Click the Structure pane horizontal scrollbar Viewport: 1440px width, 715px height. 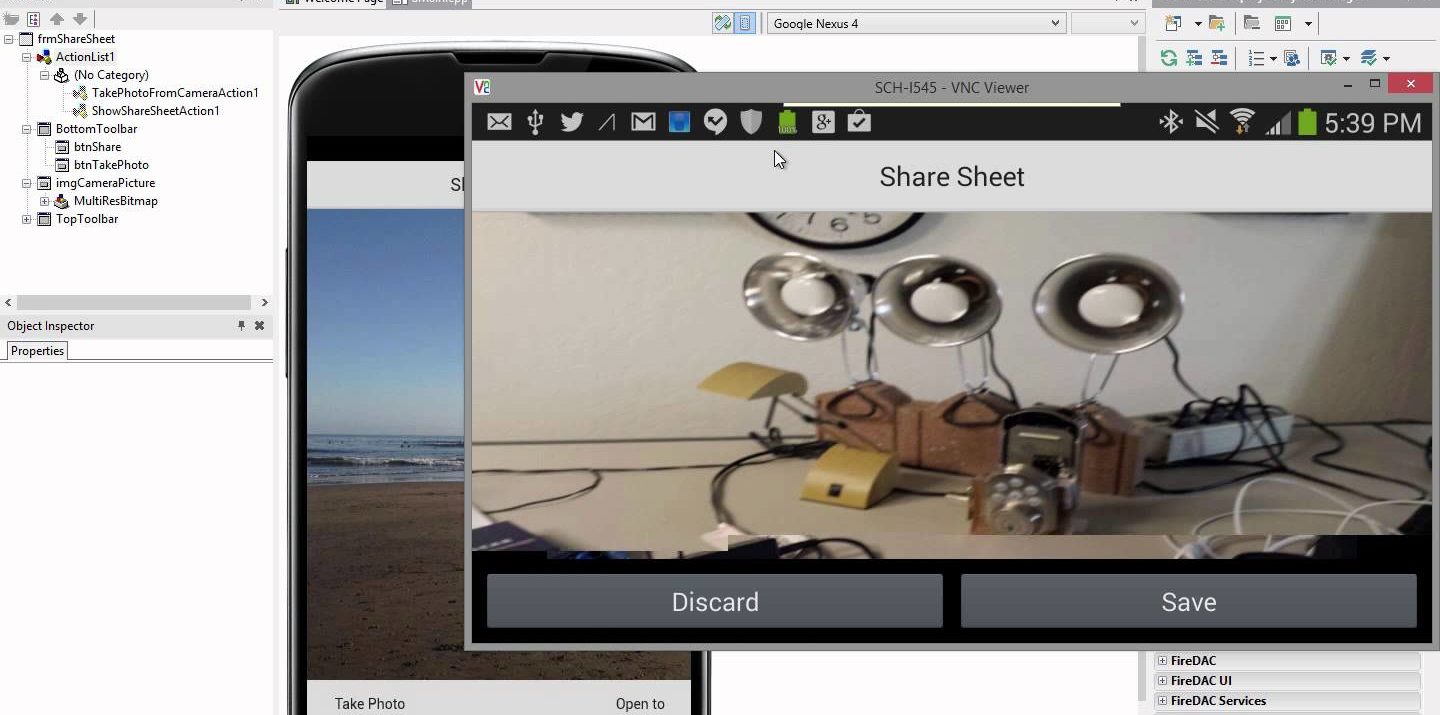tap(134, 302)
